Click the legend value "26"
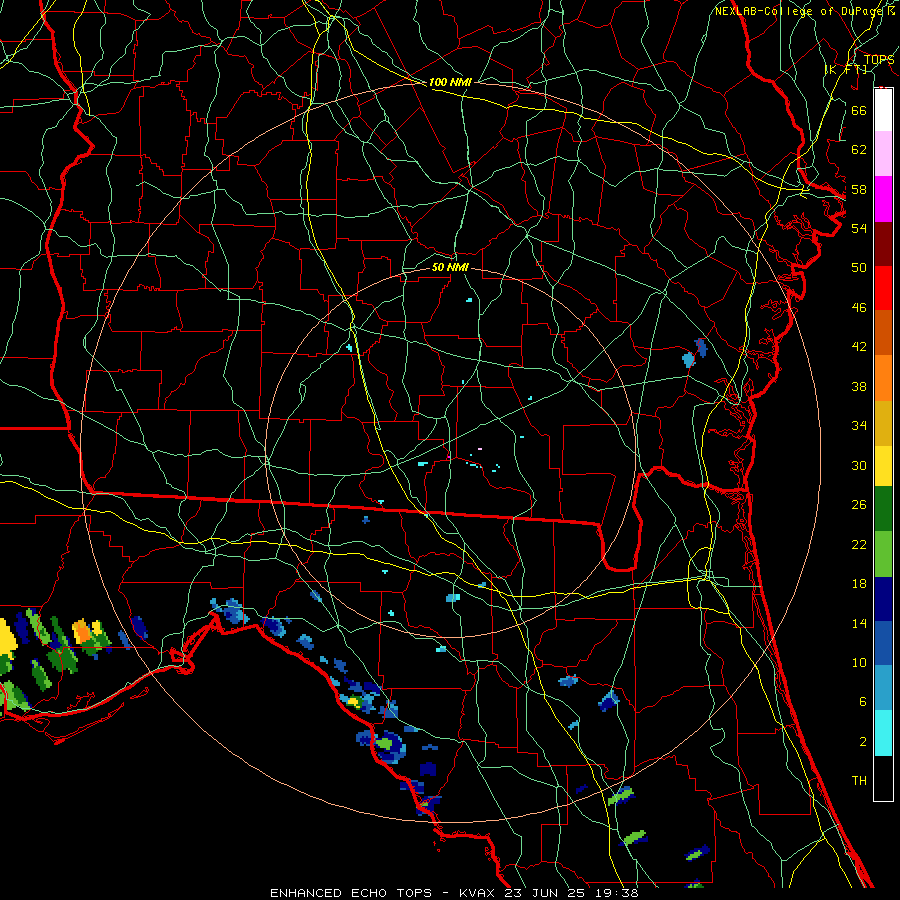The width and height of the screenshot is (900, 900). point(859,505)
